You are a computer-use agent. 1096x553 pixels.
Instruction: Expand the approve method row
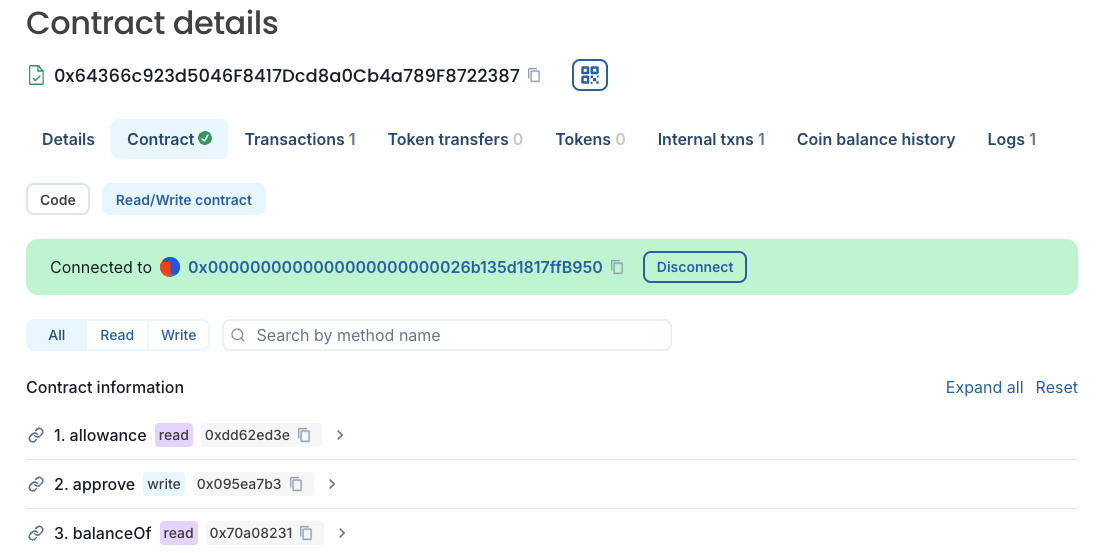pos(332,484)
